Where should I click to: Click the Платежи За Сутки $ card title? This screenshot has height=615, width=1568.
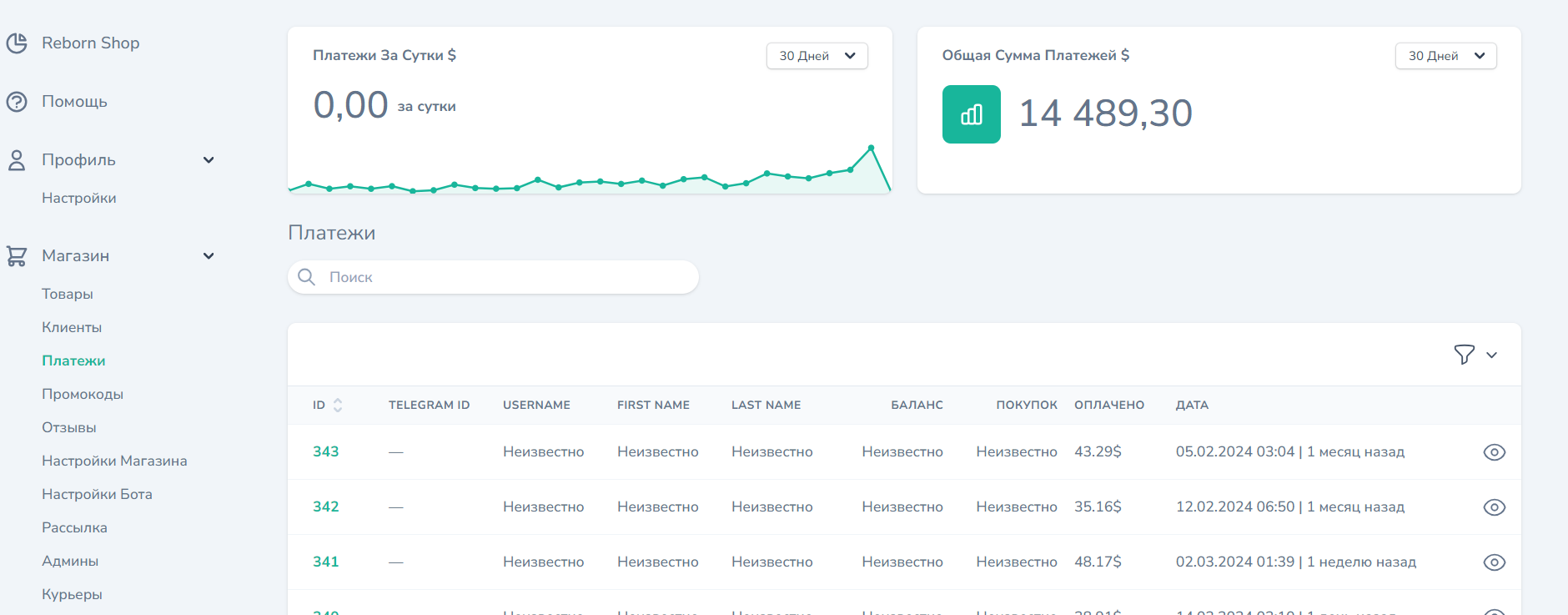pos(384,55)
